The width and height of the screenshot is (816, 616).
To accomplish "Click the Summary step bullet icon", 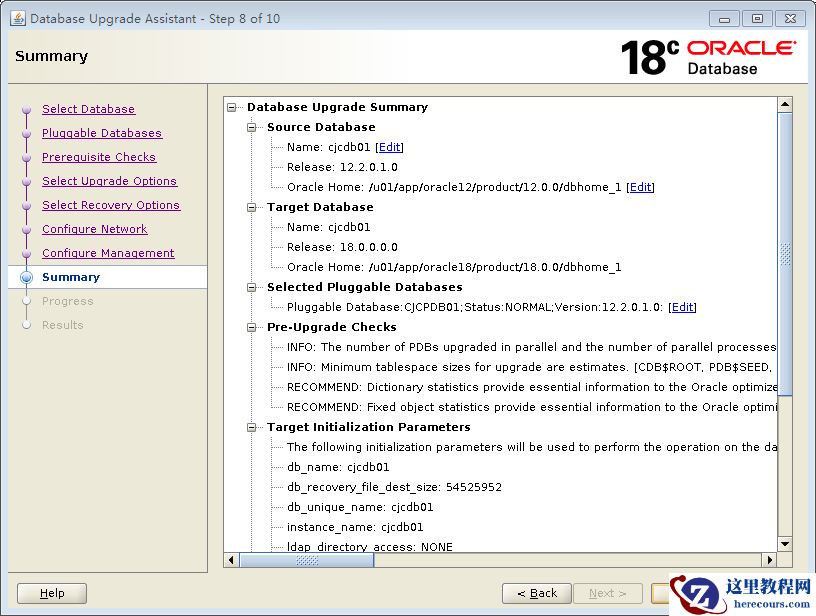I will click(26, 277).
